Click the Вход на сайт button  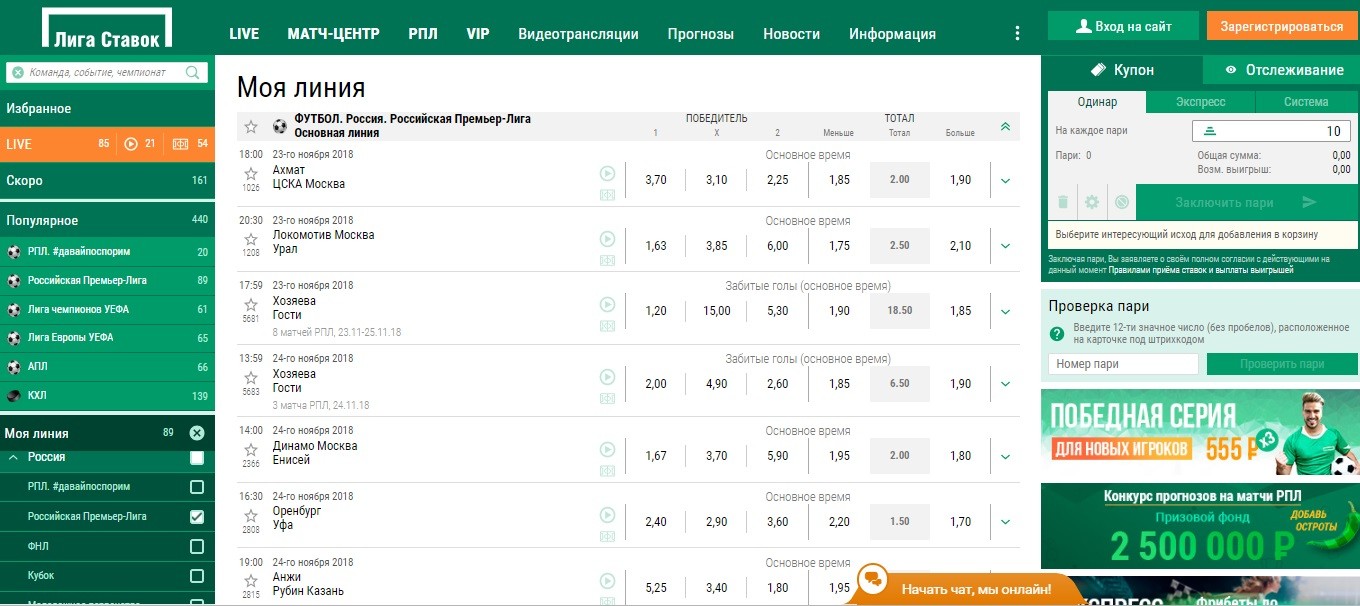1124,26
